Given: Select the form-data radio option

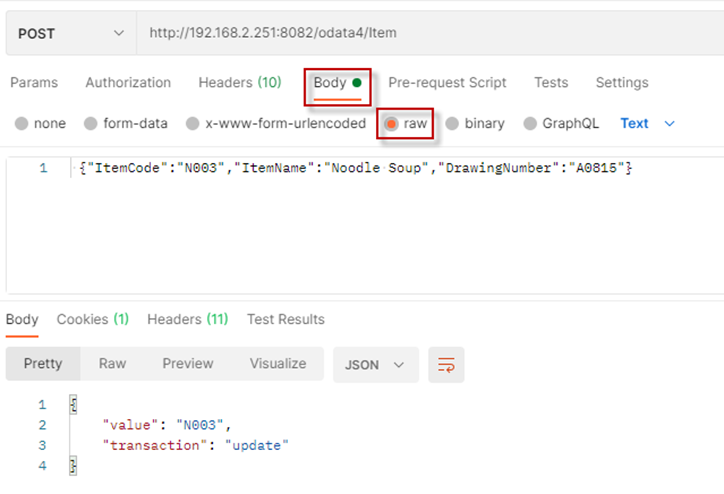Looking at the screenshot, I should coord(91,124).
